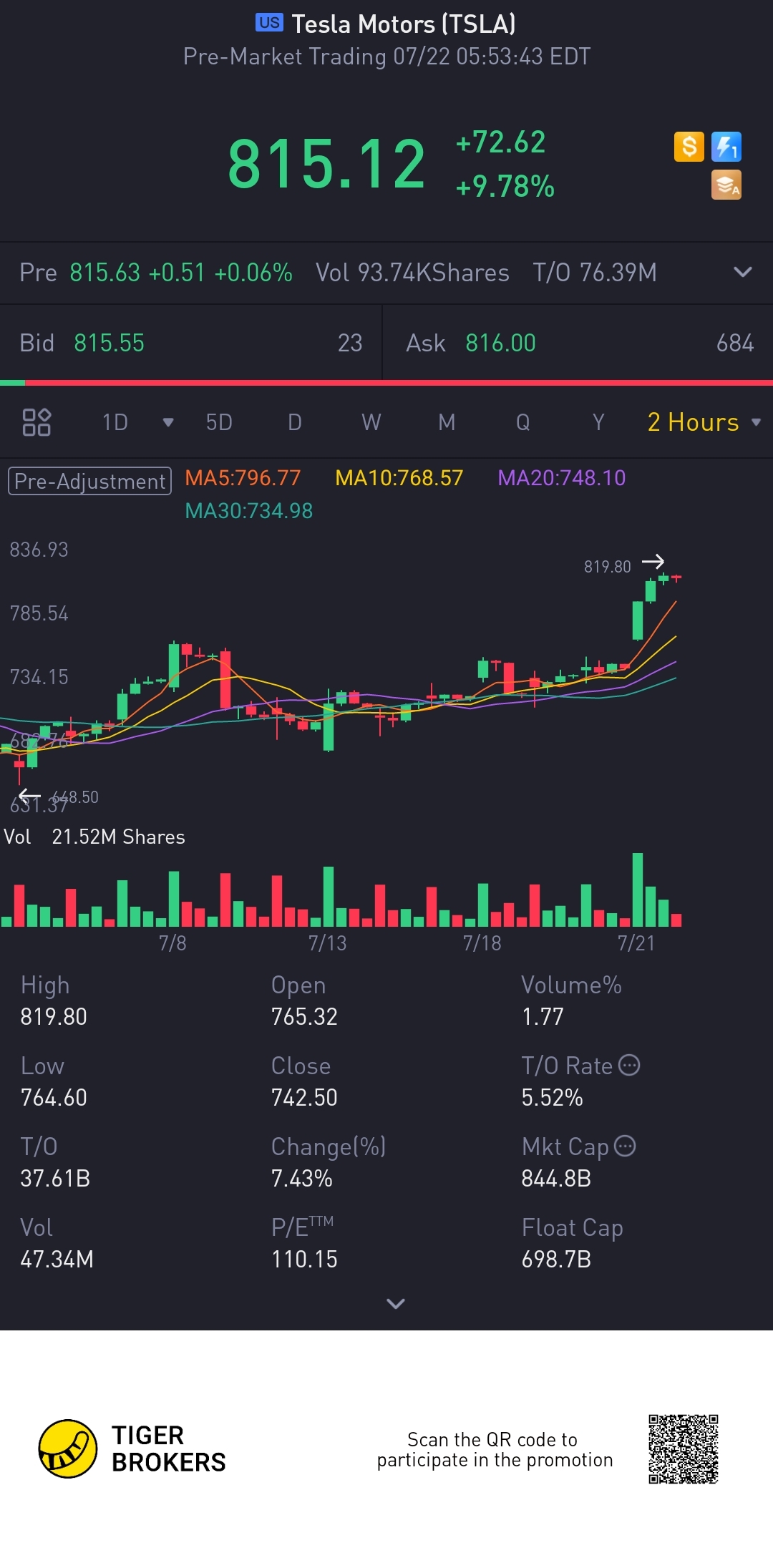Tap the latest candlestick on chart

pyautogui.click(x=676, y=577)
